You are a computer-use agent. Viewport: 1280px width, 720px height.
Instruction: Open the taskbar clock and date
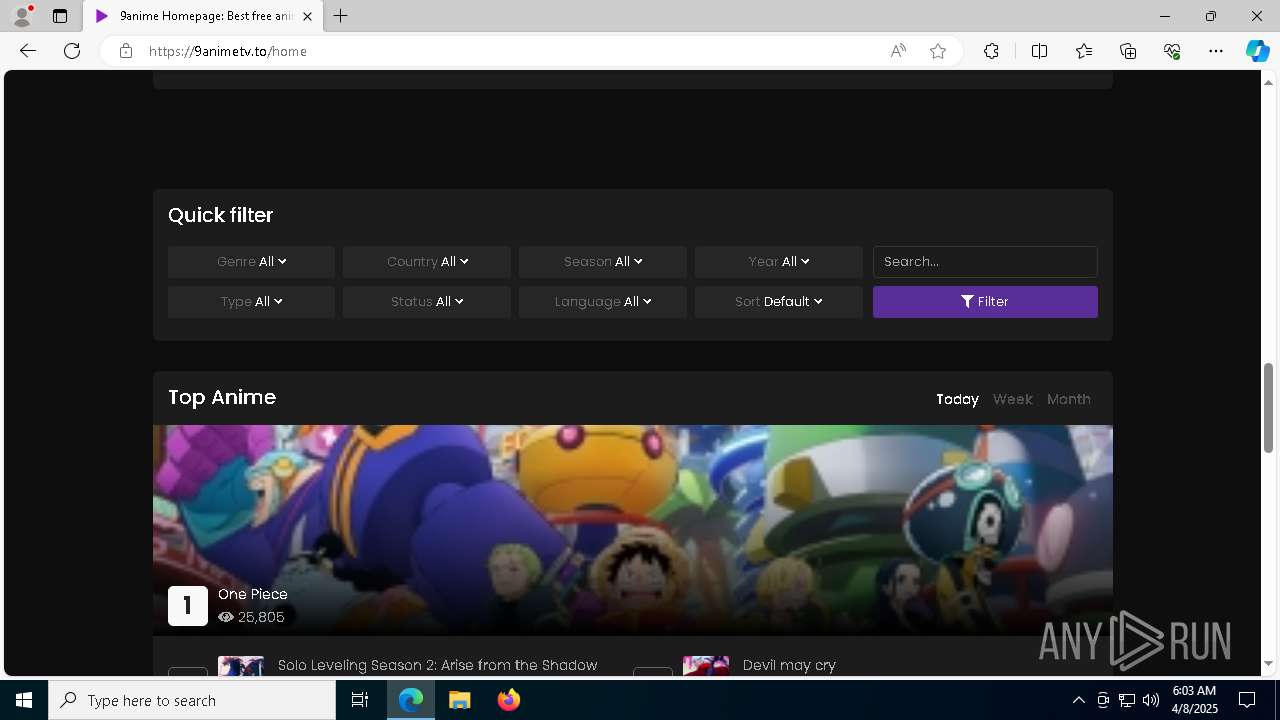coord(1194,700)
